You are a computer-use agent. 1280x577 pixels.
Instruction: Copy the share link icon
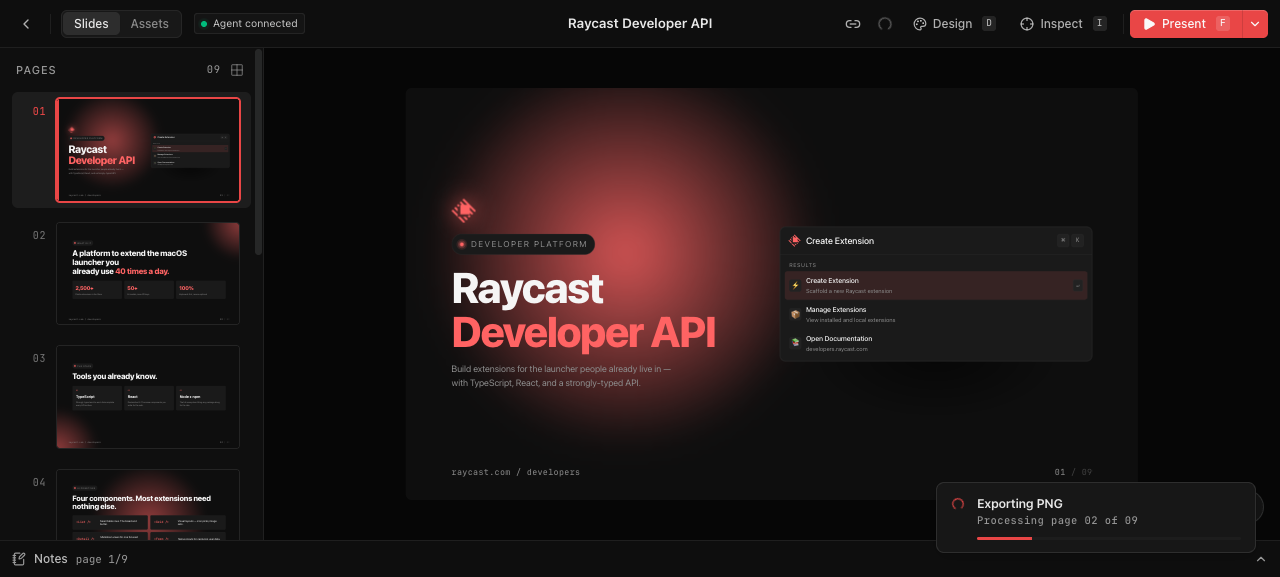(853, 24)
